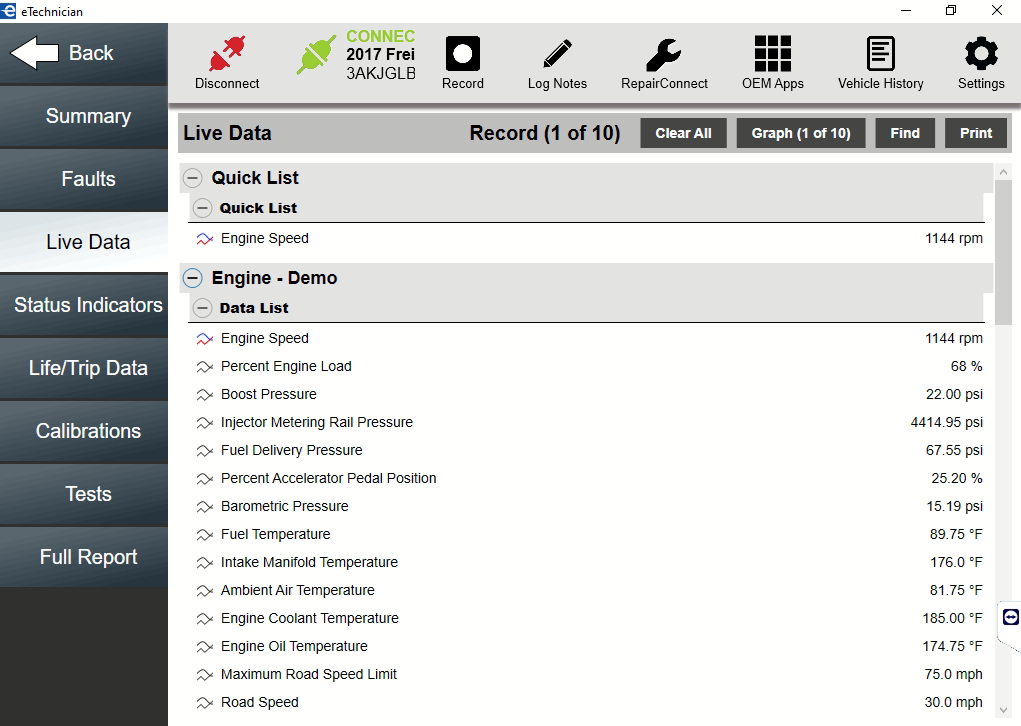Enable graphing for Boost Pressure
The height and width of the screenshot is (726, 1021).
point(203,394)
